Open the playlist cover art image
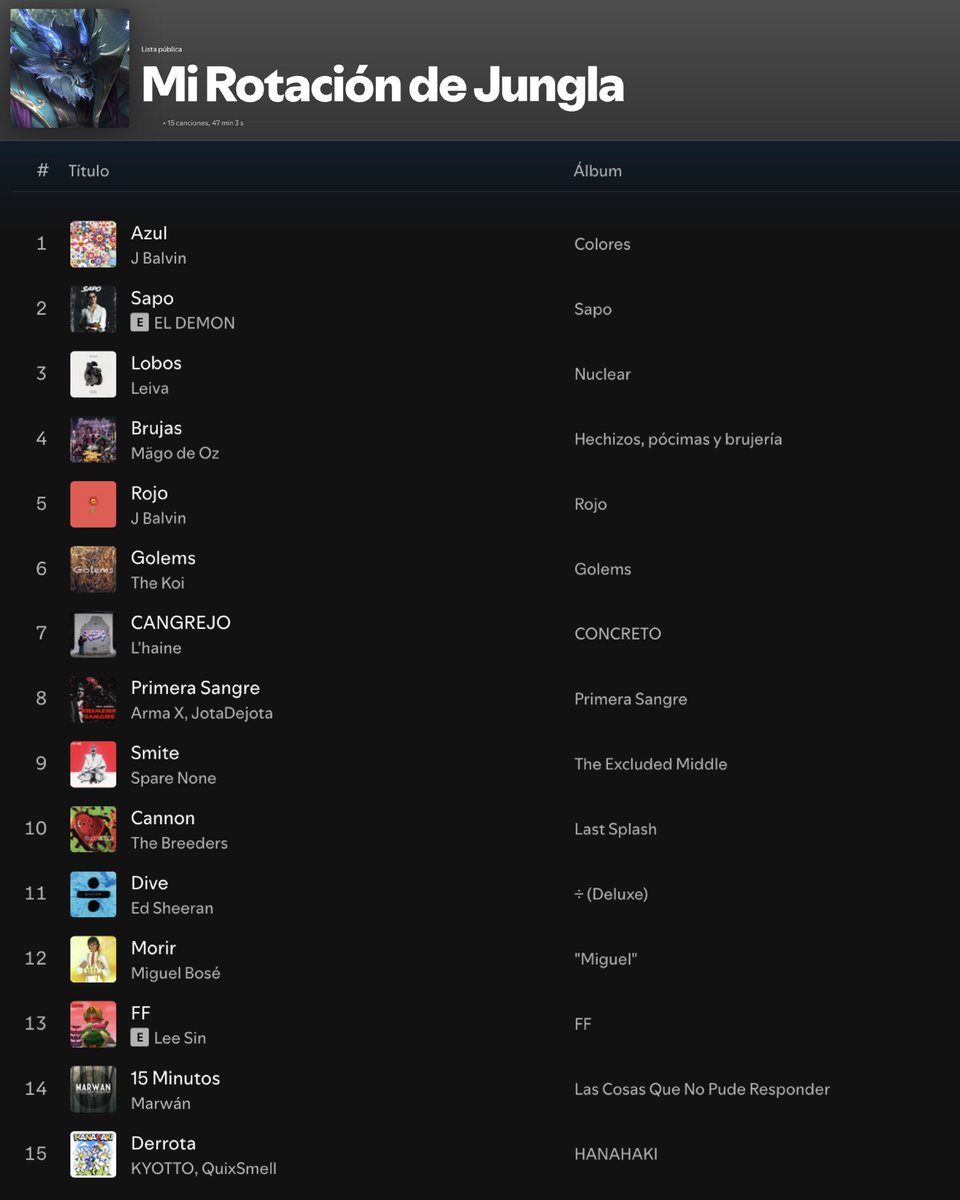 [69, 69]
